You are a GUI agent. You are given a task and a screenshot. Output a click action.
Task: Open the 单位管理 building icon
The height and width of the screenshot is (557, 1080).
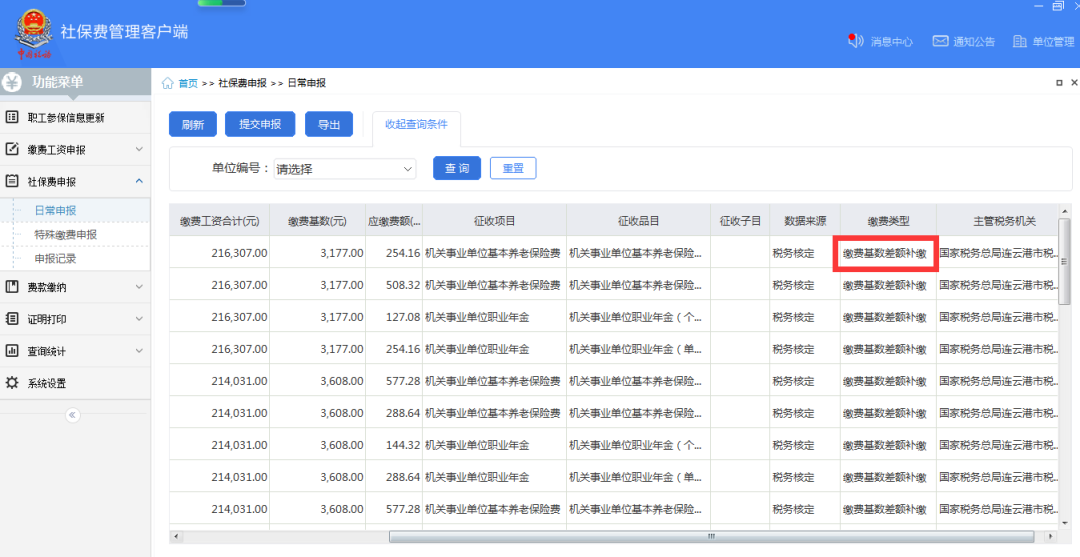click(1019, 41)
